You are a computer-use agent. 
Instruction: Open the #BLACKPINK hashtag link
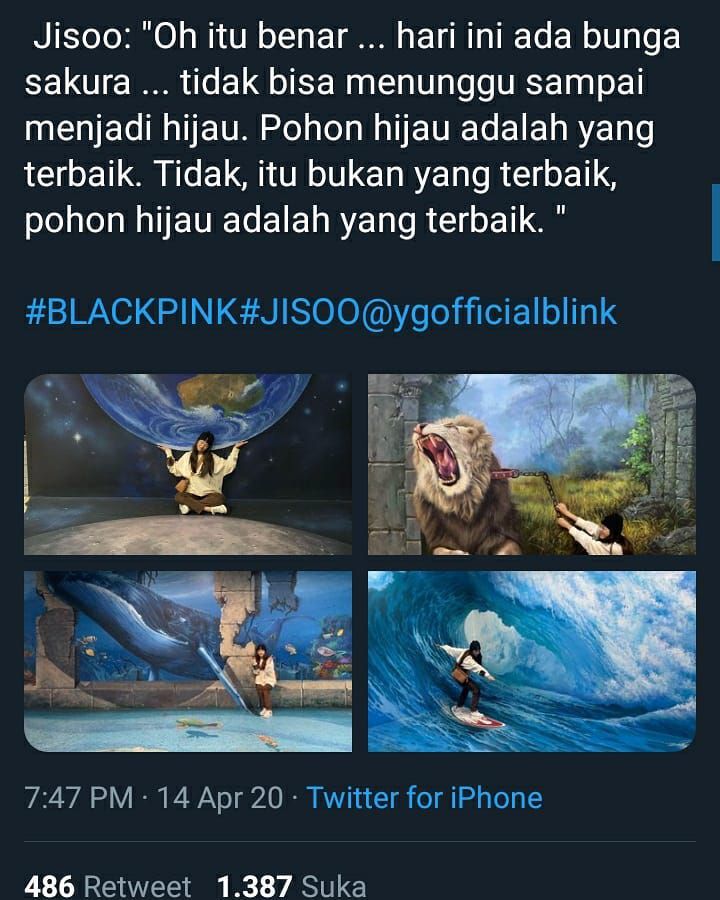[131, 312]
